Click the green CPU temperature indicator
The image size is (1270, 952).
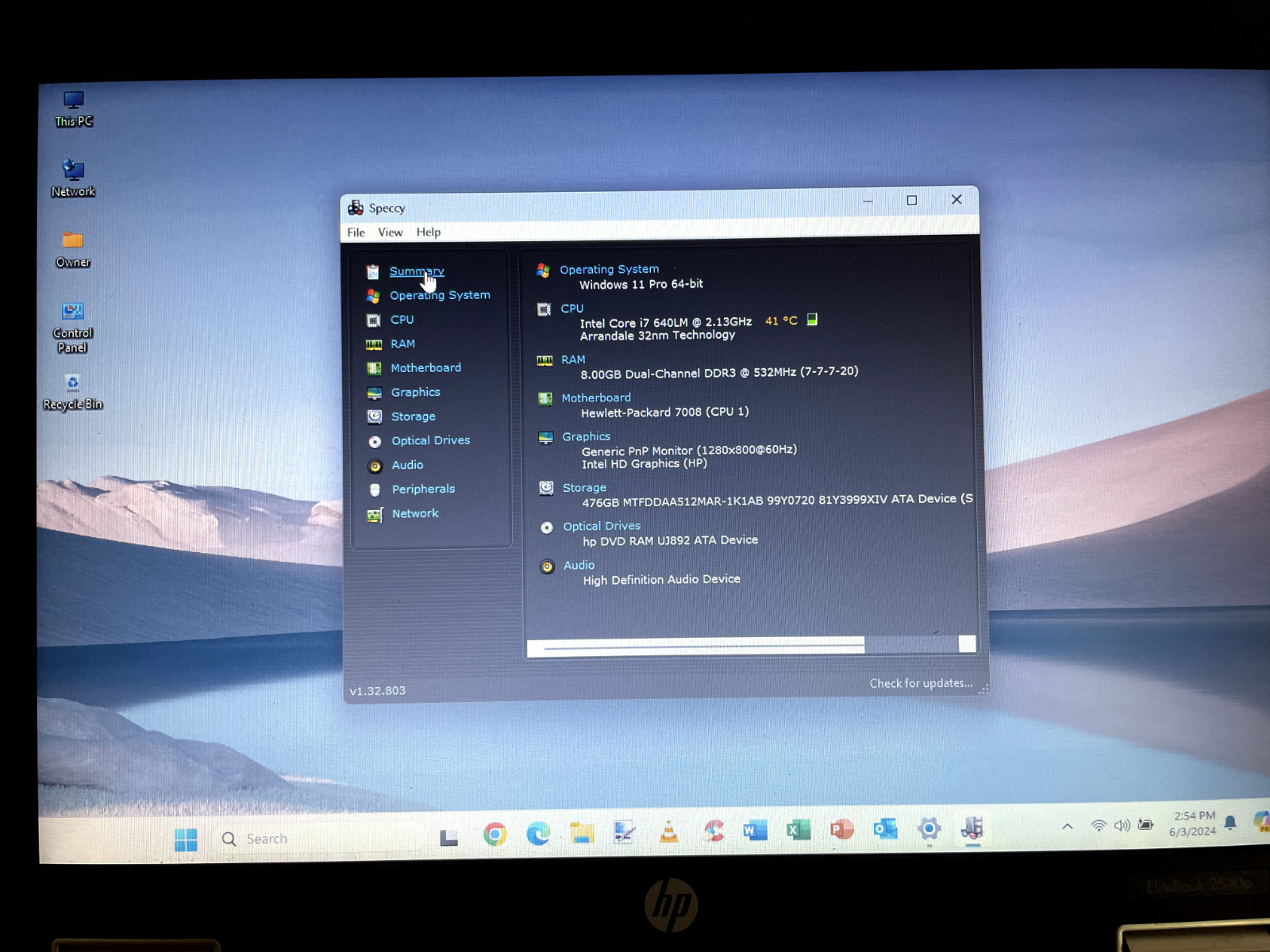pyautogui.click(x=812, y=320)
